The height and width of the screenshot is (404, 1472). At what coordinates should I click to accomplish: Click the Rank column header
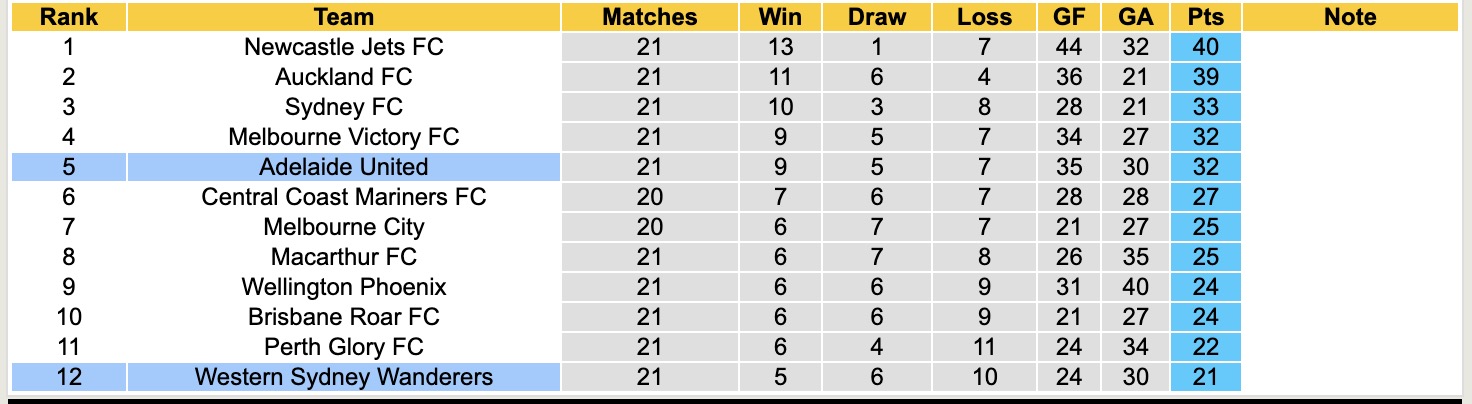point(68,17)
